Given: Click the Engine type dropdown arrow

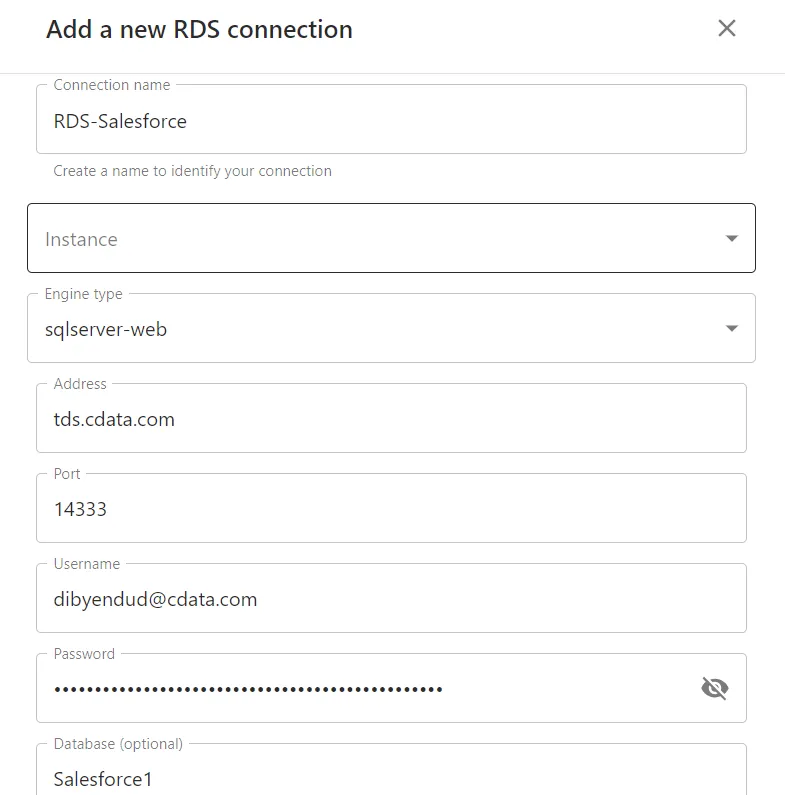Looking at the screenshot, I should click(731, 329).
